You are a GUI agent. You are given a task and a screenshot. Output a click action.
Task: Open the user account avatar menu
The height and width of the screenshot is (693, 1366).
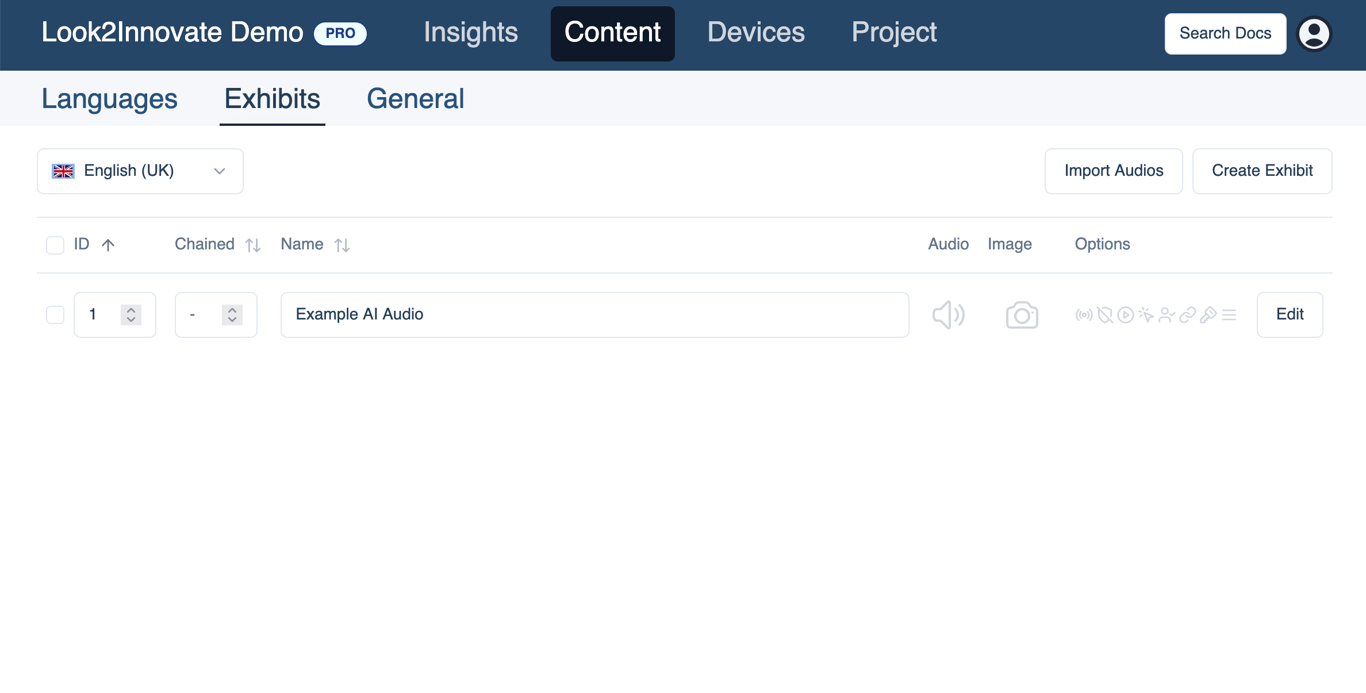(1314, 34)
